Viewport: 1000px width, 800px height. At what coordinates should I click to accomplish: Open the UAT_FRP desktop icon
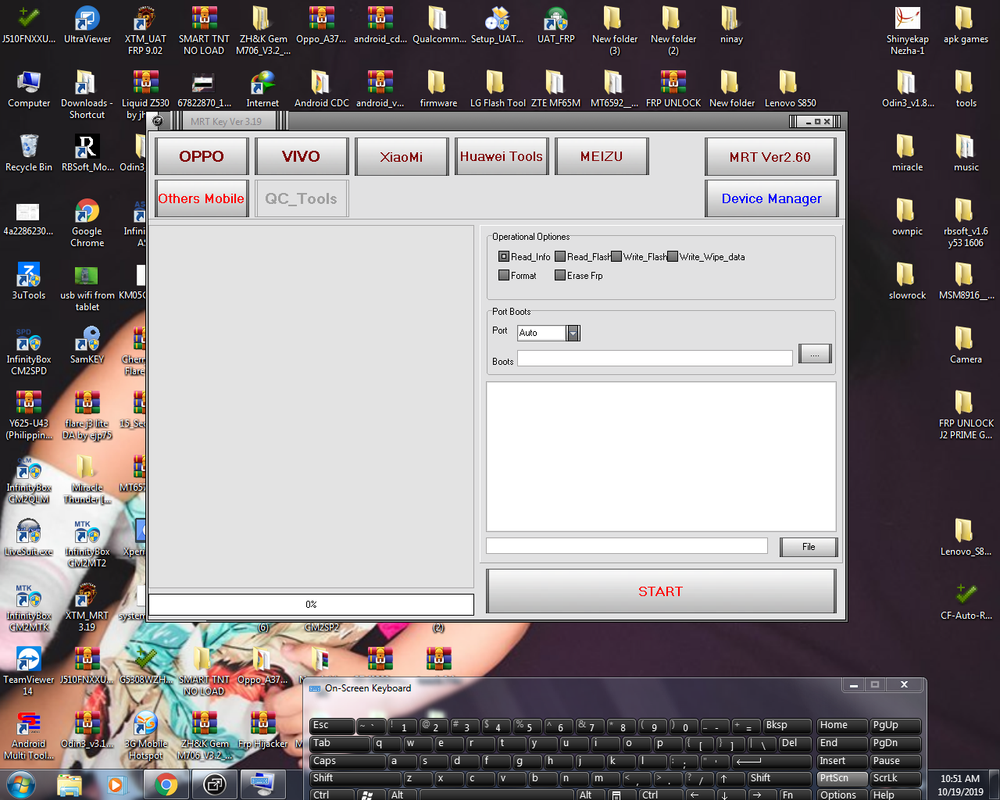555,26
